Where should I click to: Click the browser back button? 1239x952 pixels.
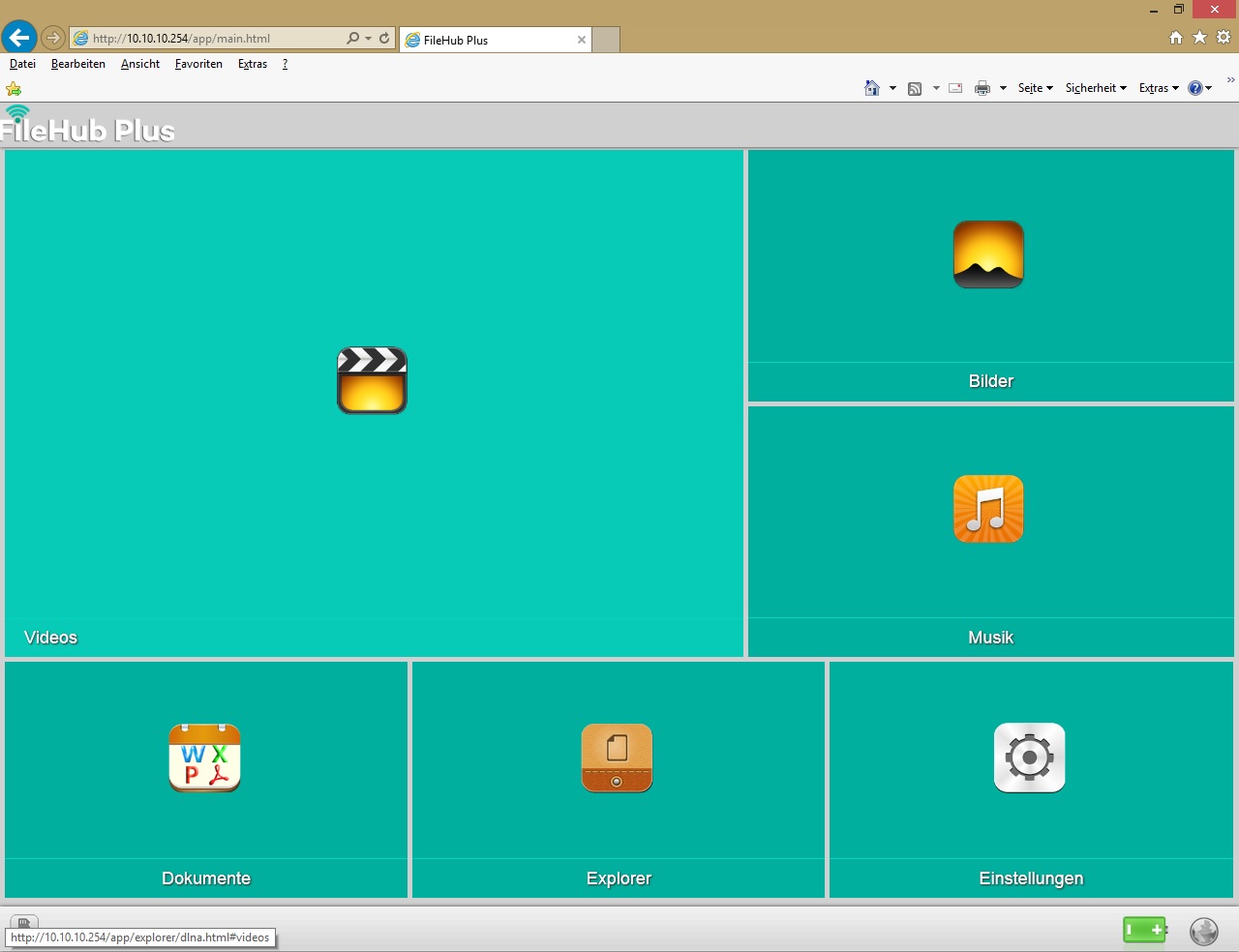(19, 38)
